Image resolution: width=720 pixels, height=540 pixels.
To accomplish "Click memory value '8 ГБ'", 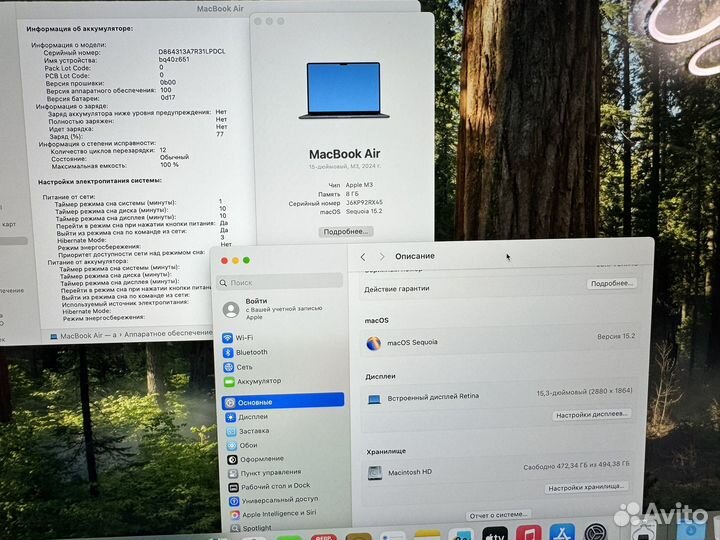I will click(352, 194).
